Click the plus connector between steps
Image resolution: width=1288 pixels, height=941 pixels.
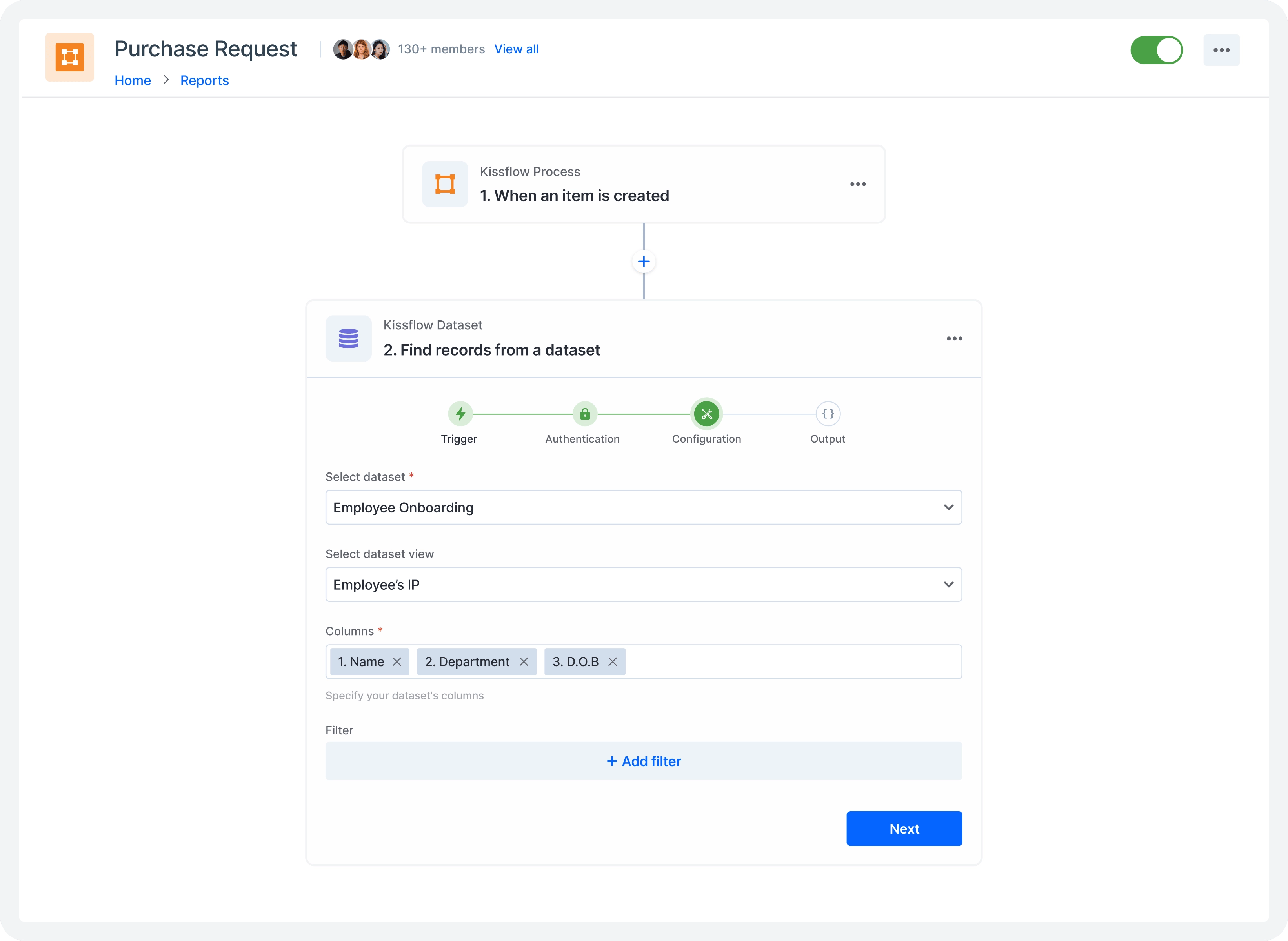(x=644, y=262)
